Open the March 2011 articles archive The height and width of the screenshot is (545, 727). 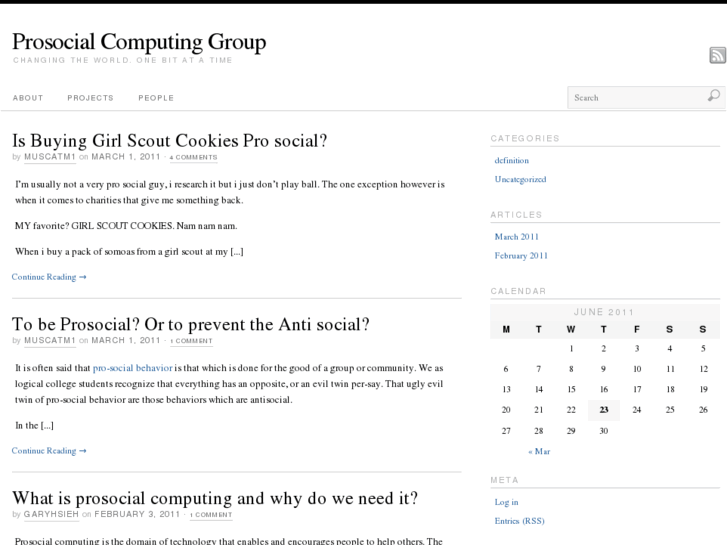point(516,237)
